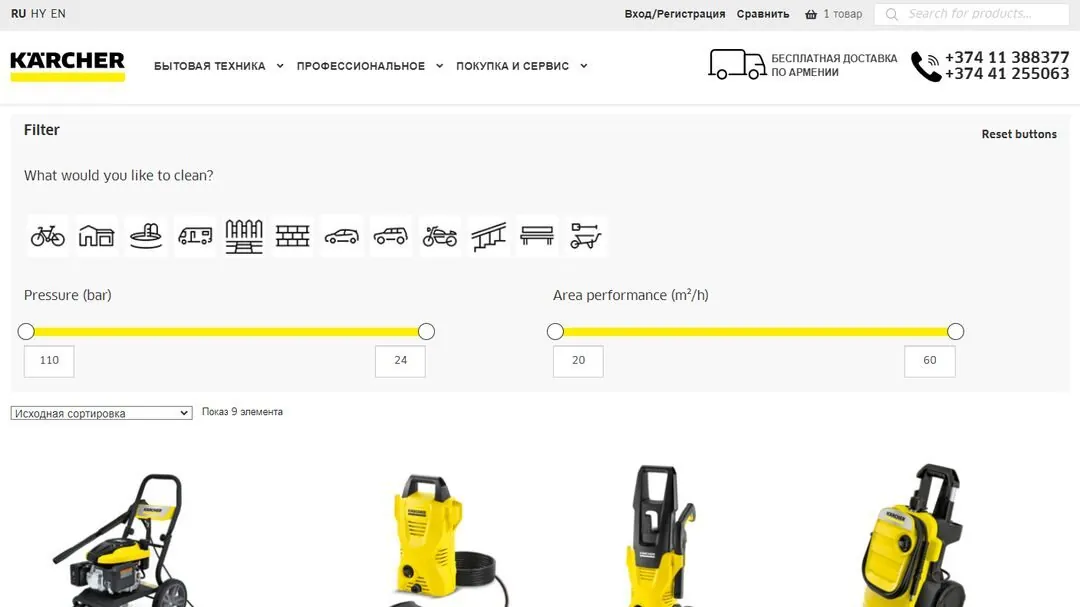The image size is (1080, 607).
Task: Select the brick wall icon
Action: (293, 236)
